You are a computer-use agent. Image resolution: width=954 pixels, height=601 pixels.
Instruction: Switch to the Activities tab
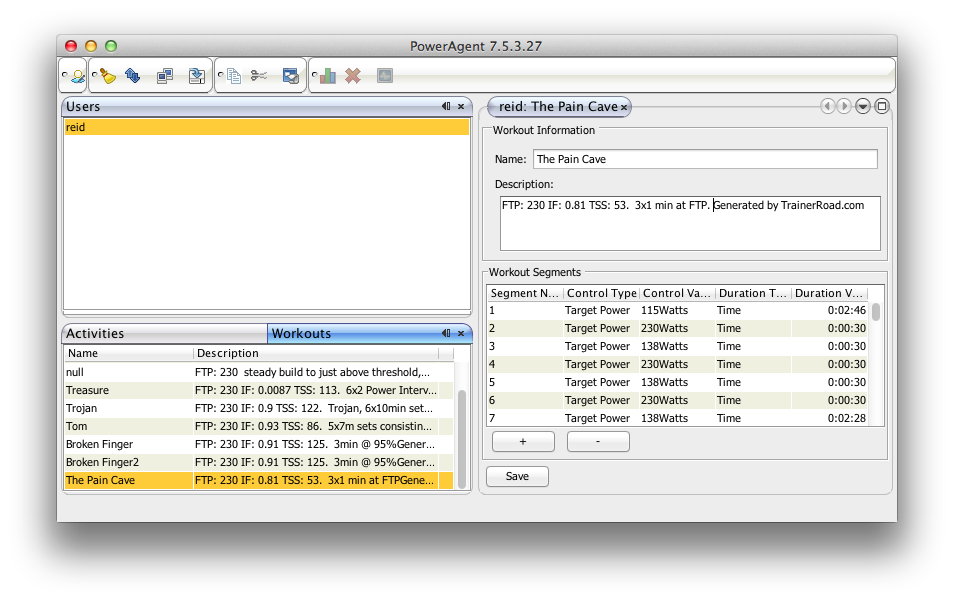164,333
